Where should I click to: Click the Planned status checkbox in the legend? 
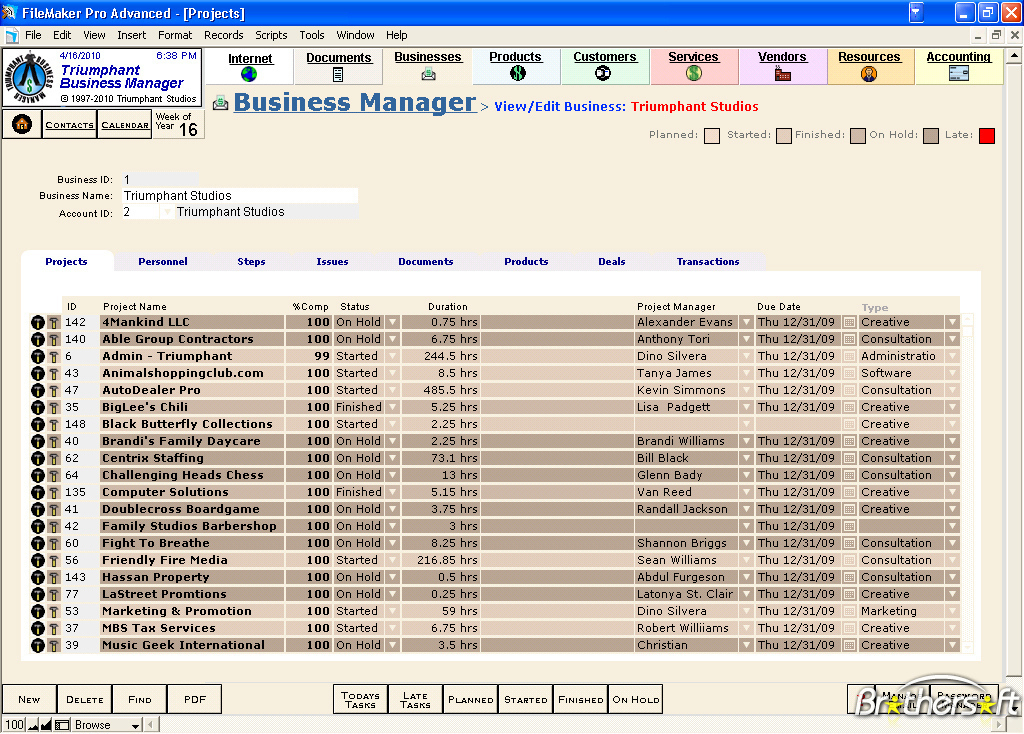tap(714, 135)
